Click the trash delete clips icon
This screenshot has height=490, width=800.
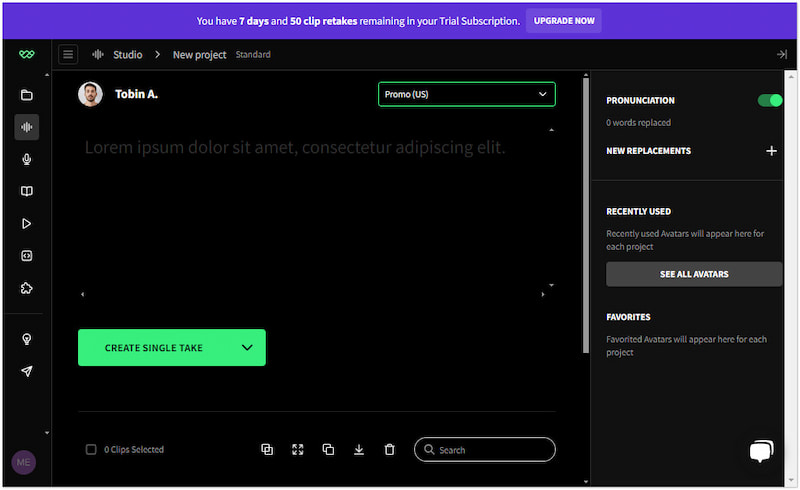coord(390,450)
